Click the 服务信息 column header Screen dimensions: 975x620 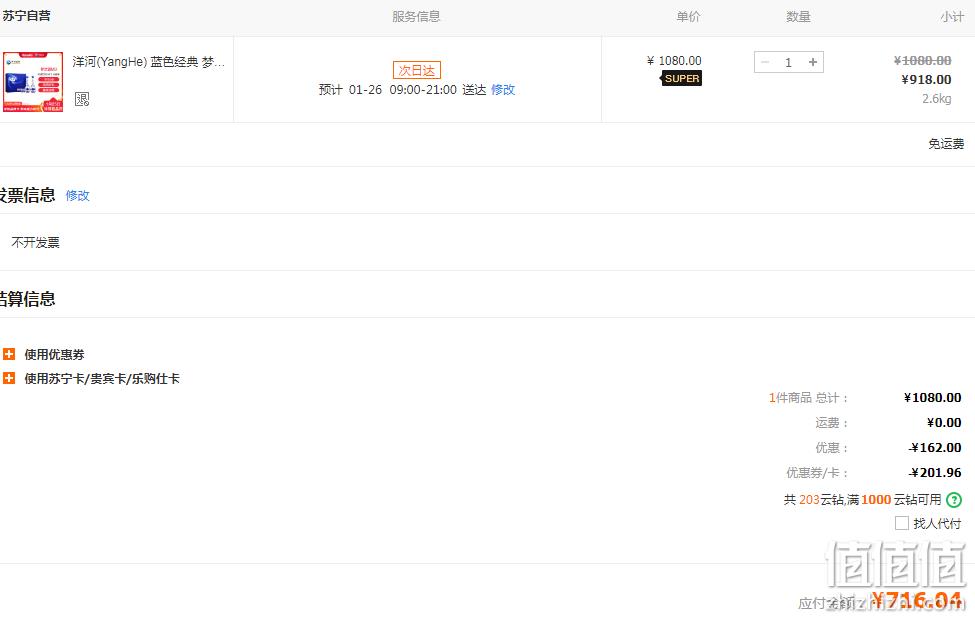pyautogui.click(x=416, y=17)
